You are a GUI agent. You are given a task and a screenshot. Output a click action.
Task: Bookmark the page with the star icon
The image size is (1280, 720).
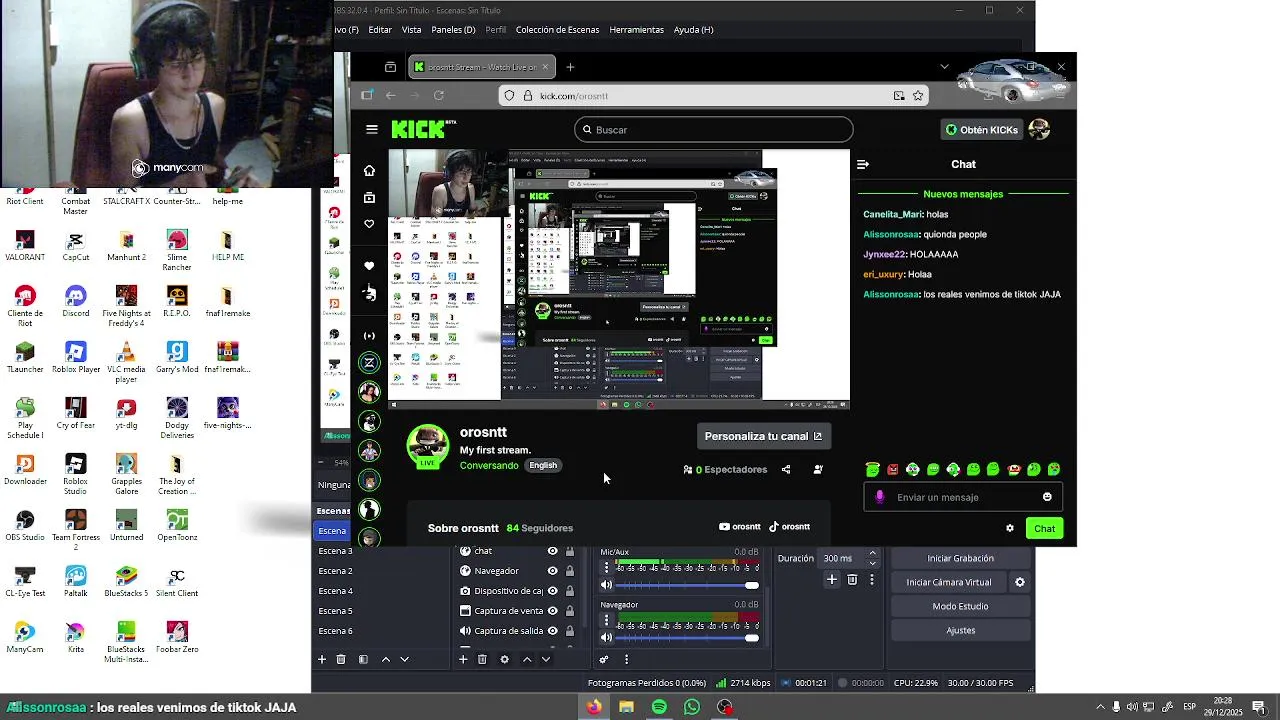tap(918, 96)
